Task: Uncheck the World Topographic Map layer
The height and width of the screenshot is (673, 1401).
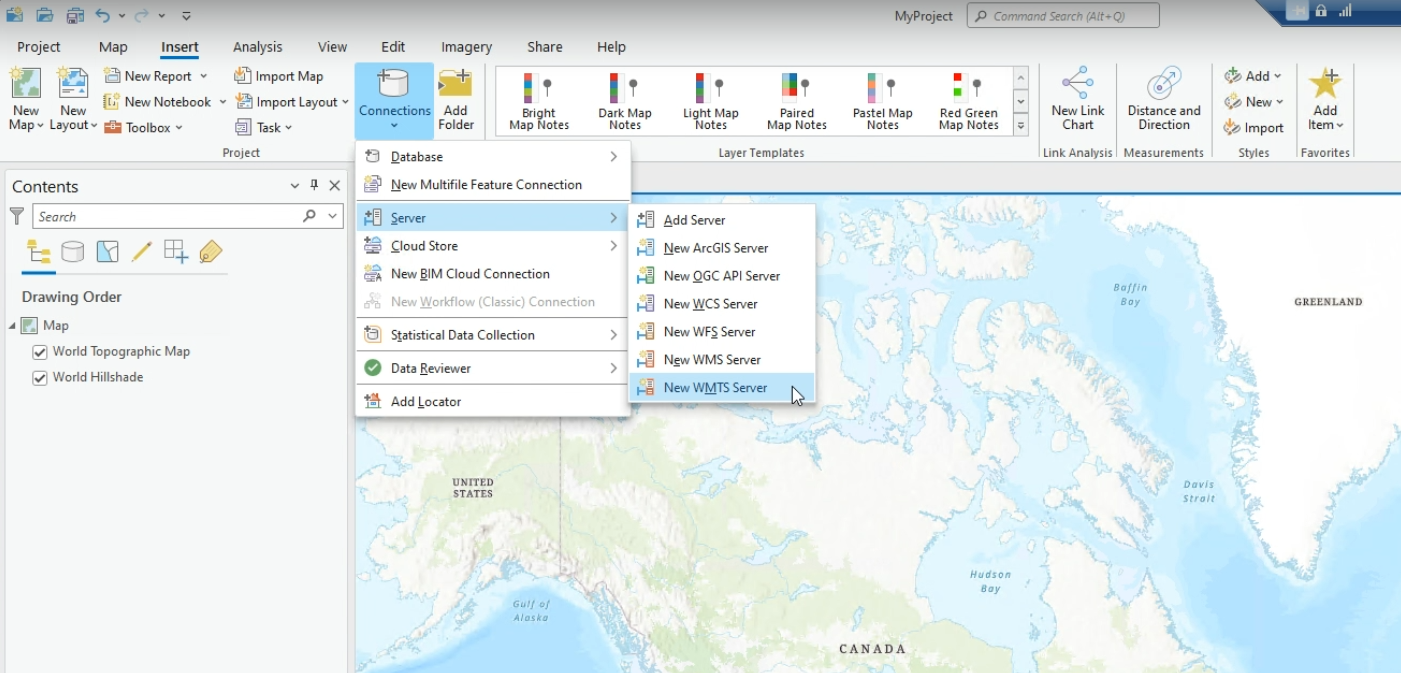Action: pos(40,352)
